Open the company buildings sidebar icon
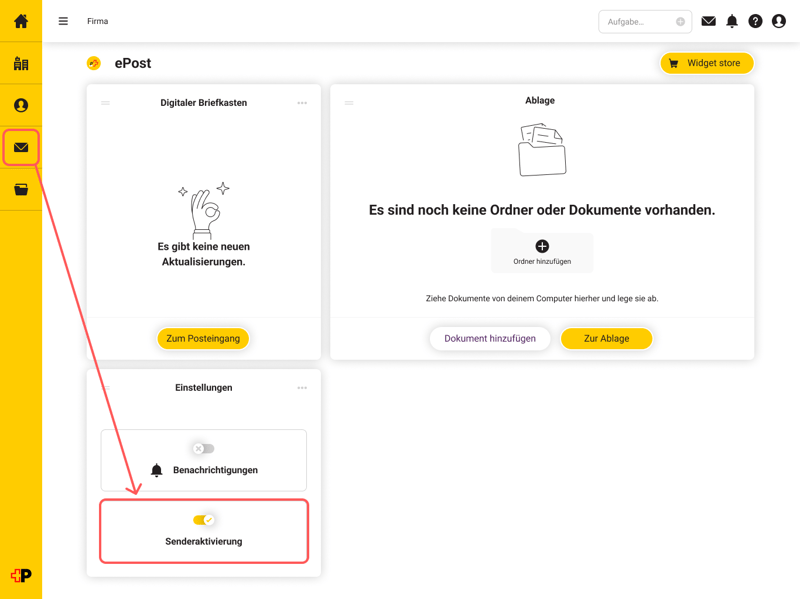Viewport: 800px width, 599px height. (x=21, y=63)
